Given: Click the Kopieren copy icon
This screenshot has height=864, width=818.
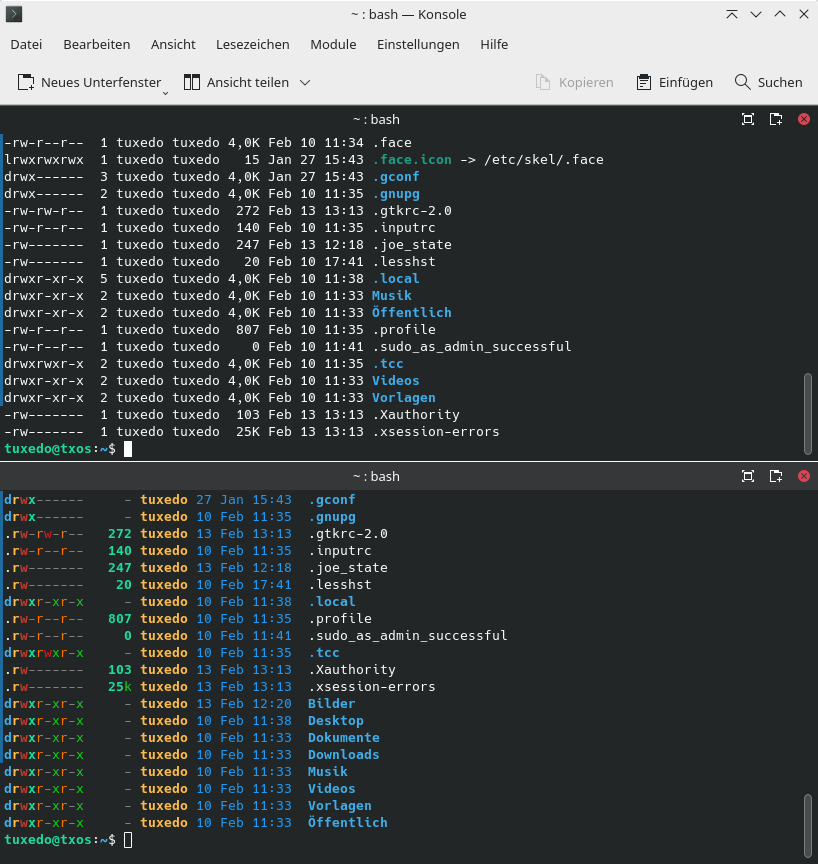Looking at the screenshot, I should click(543, 83).
